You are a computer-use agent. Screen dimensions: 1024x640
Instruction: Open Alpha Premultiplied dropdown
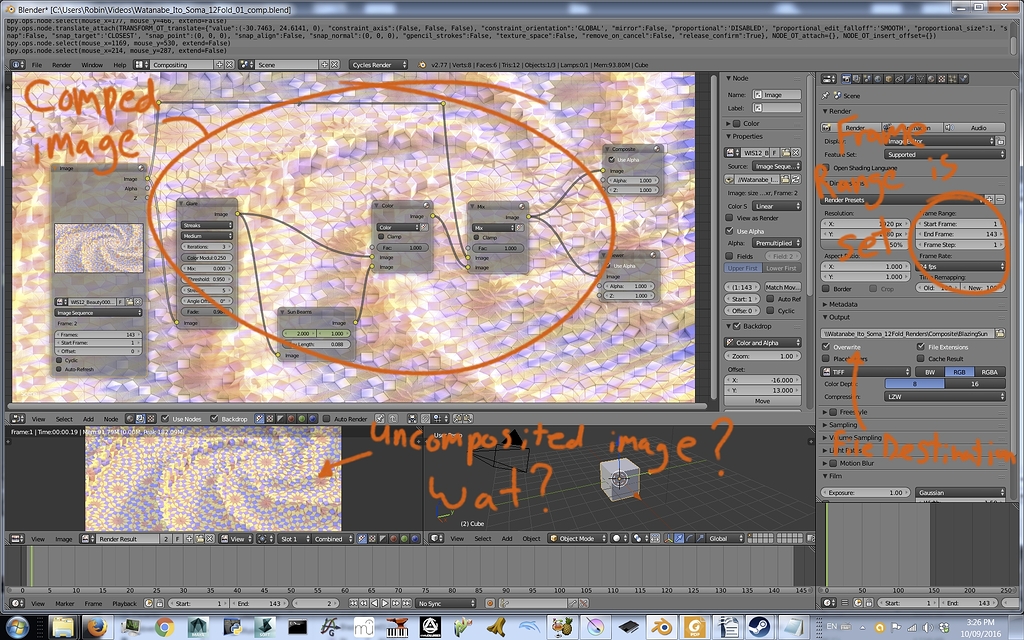[x=776, y=243]
